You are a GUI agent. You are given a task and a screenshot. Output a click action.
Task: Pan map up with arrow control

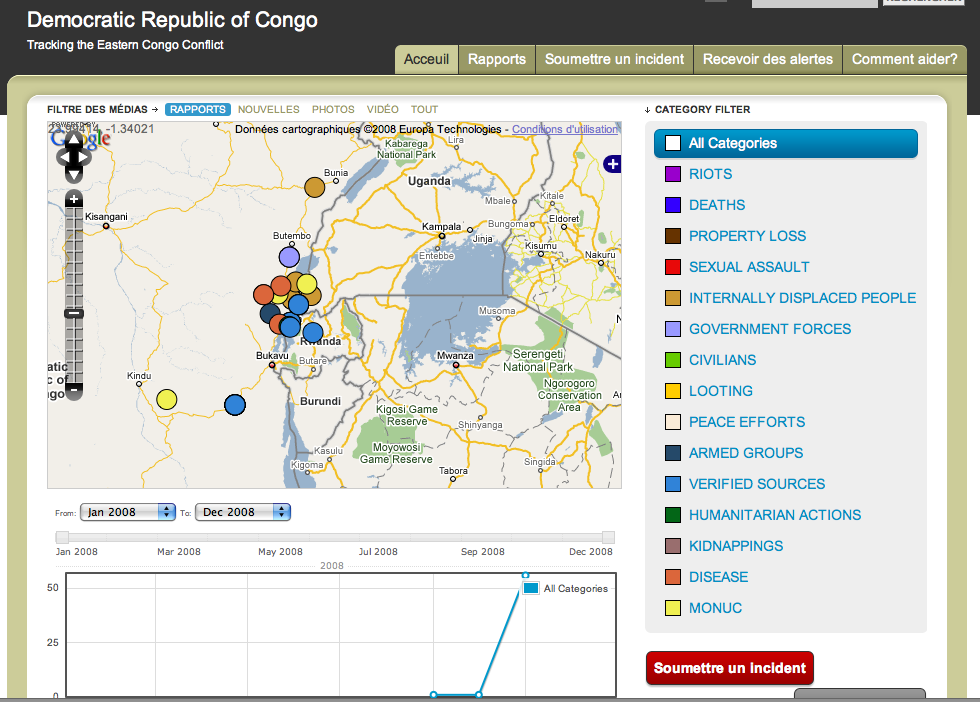(74, 139)
